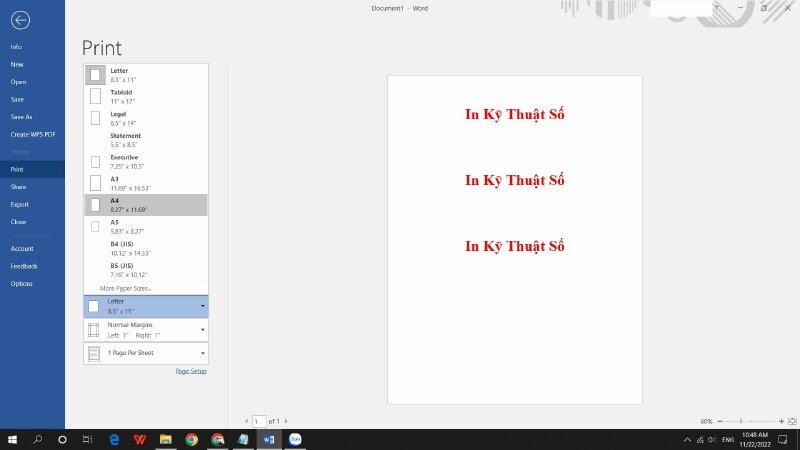Click the Zalo icon in the taskbar

tap(295, 439)
